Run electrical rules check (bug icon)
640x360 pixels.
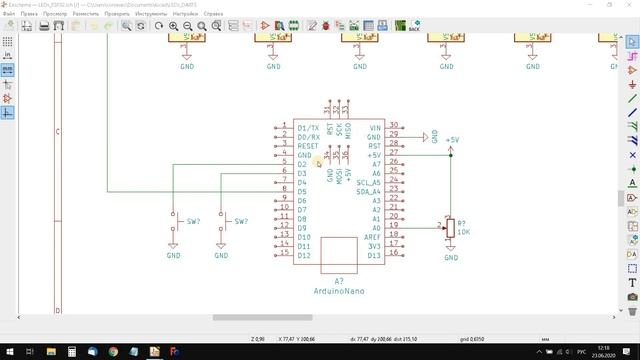click(326, 26)
